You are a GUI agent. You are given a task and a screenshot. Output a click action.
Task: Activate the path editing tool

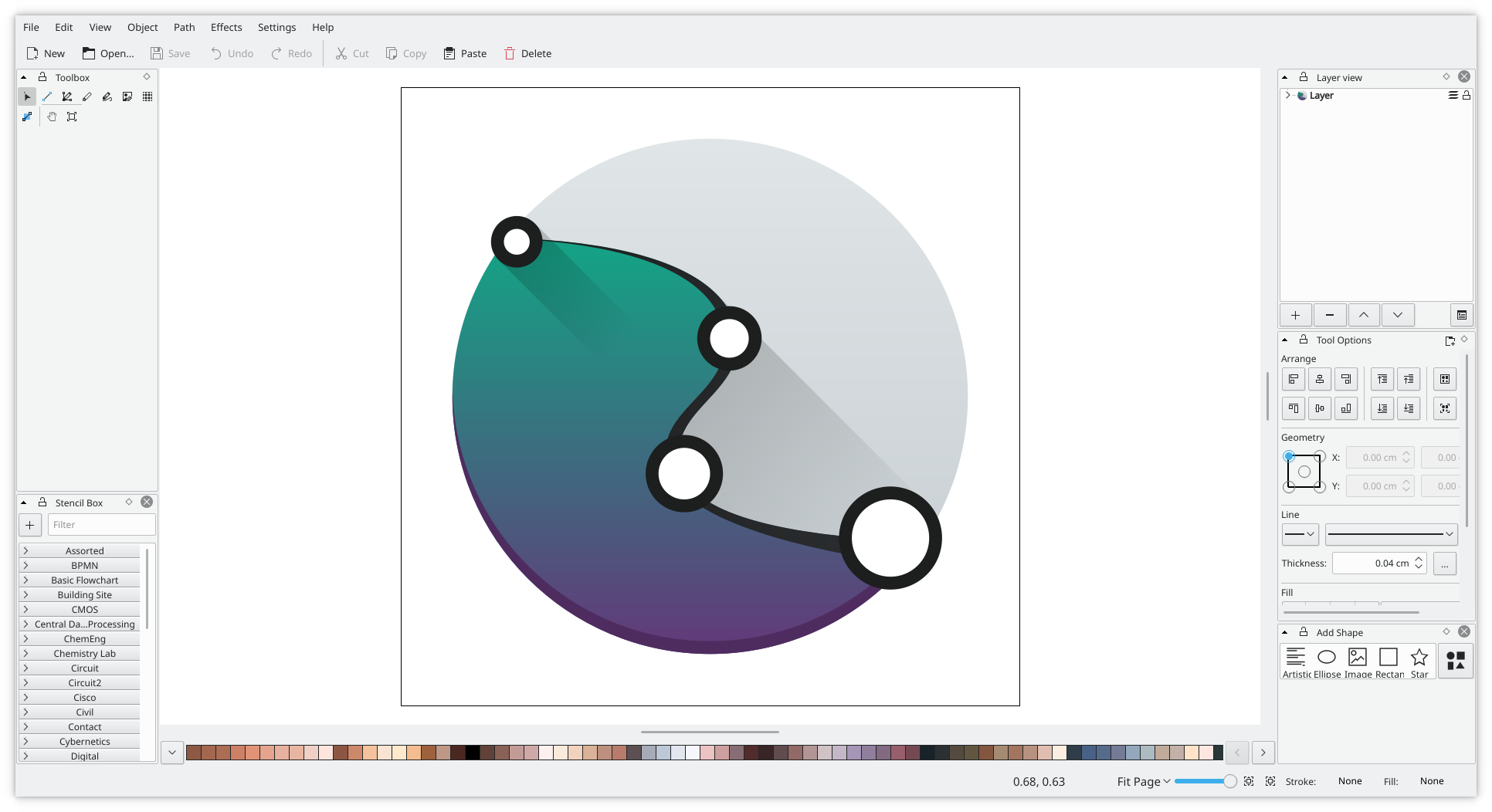67,96
